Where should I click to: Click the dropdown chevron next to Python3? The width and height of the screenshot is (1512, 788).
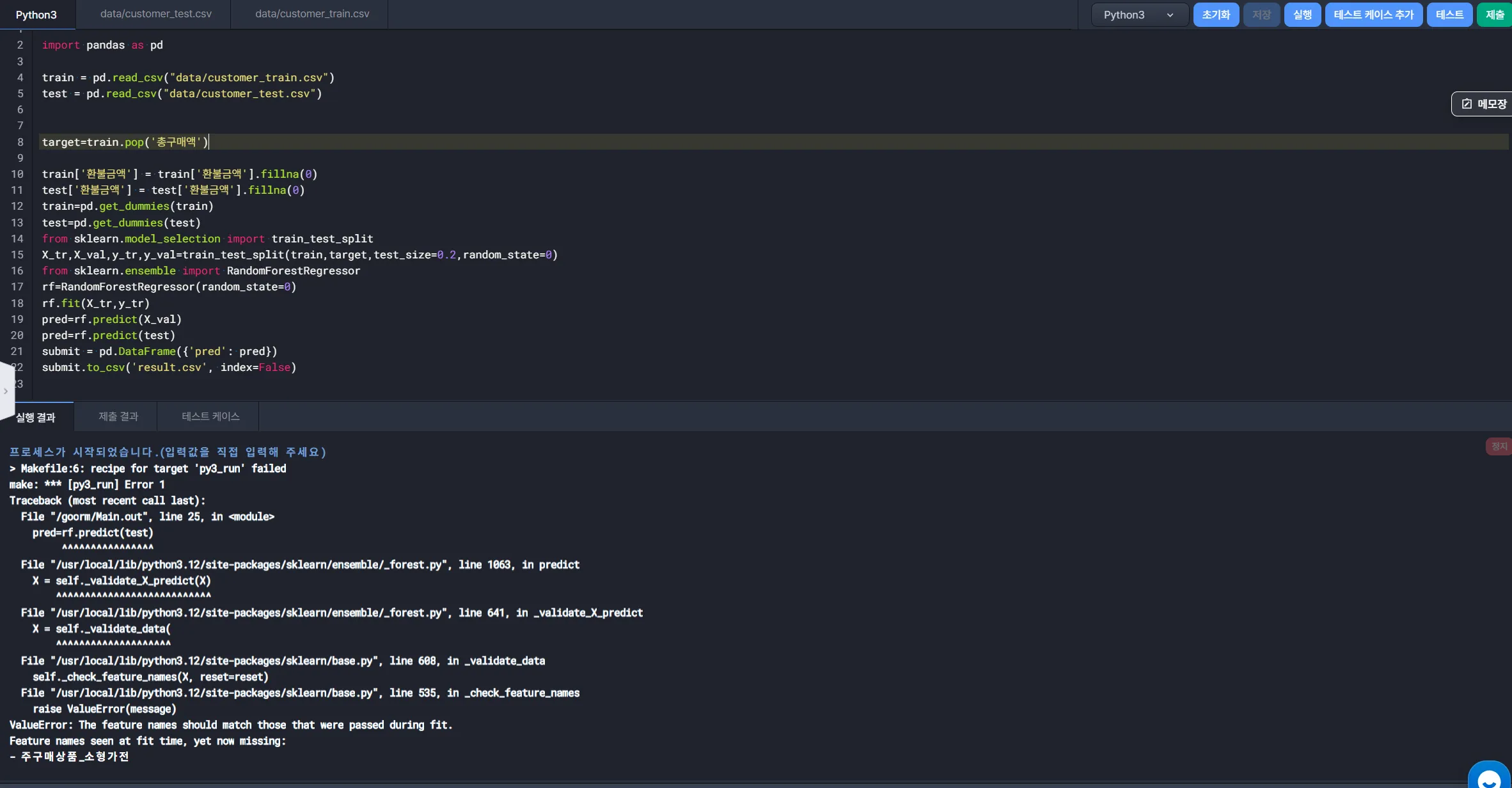coord(1170,15)
